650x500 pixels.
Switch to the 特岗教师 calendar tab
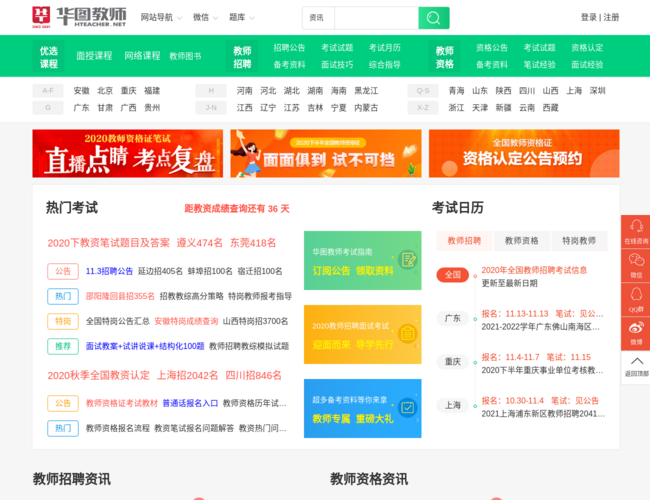tap(579, 241)
